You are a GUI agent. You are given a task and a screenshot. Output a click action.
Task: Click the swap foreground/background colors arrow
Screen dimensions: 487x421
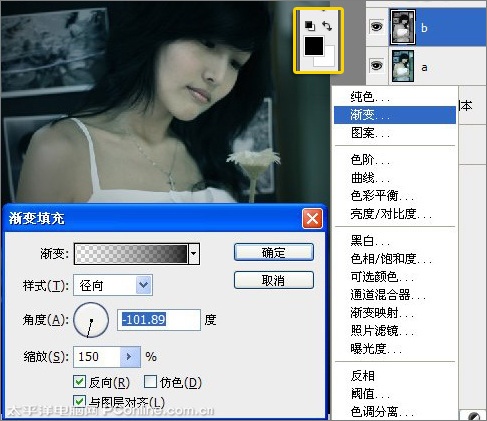(x=327, y=26)
